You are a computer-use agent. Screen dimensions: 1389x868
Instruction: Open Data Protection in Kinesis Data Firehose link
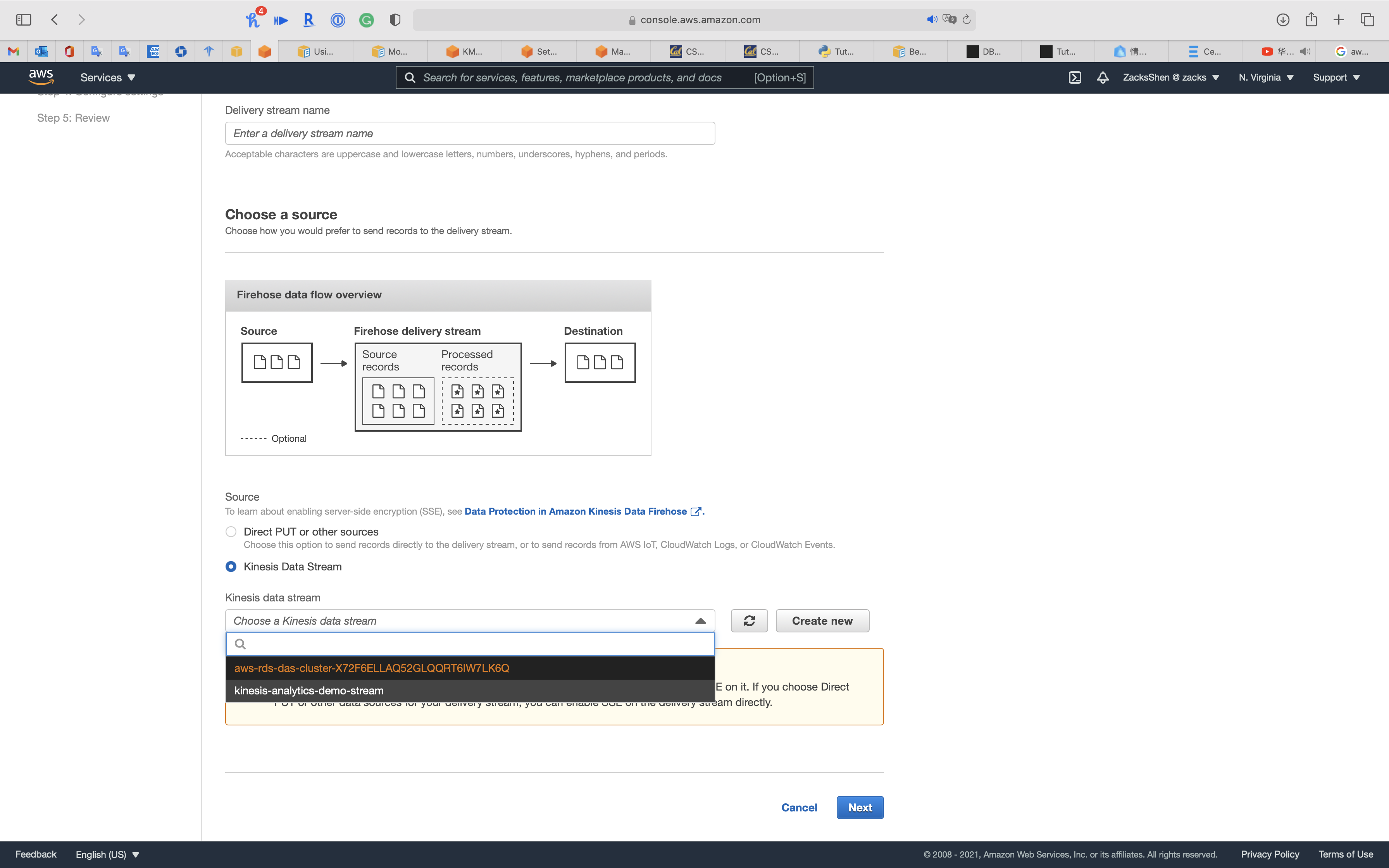coord(576,511)
